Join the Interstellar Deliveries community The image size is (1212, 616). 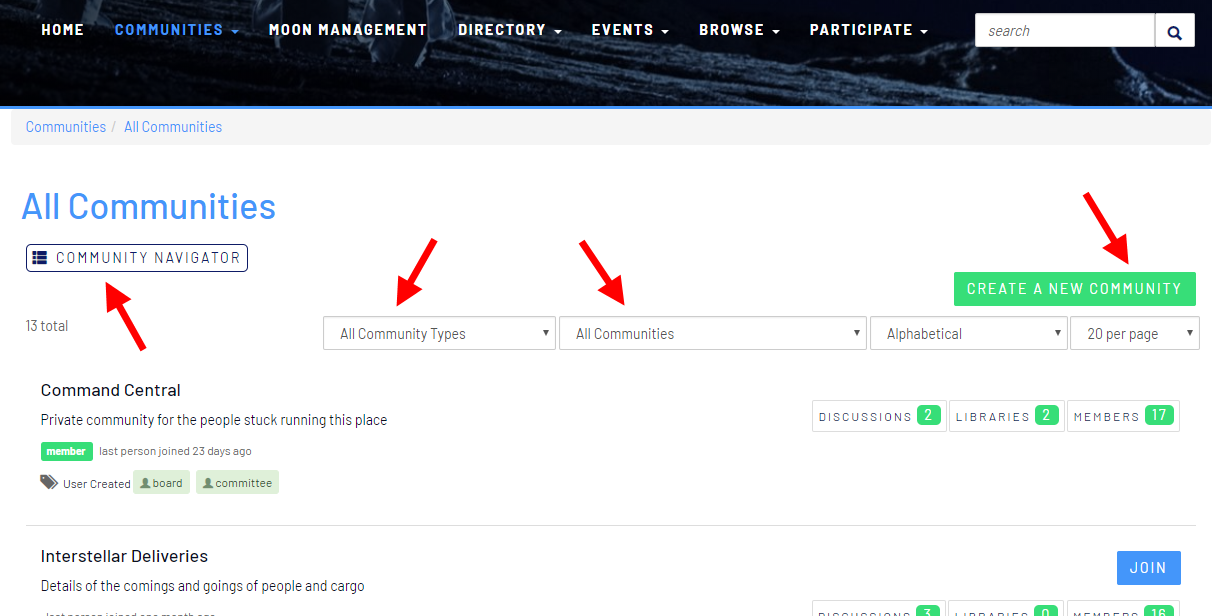(x=1148, y=568)
